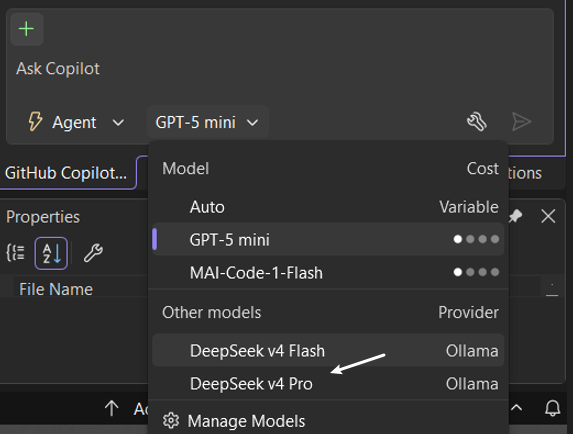The height and width of the screenshot is (434, 573).
Task: Click the send message arrow icon
Action: 521,122
